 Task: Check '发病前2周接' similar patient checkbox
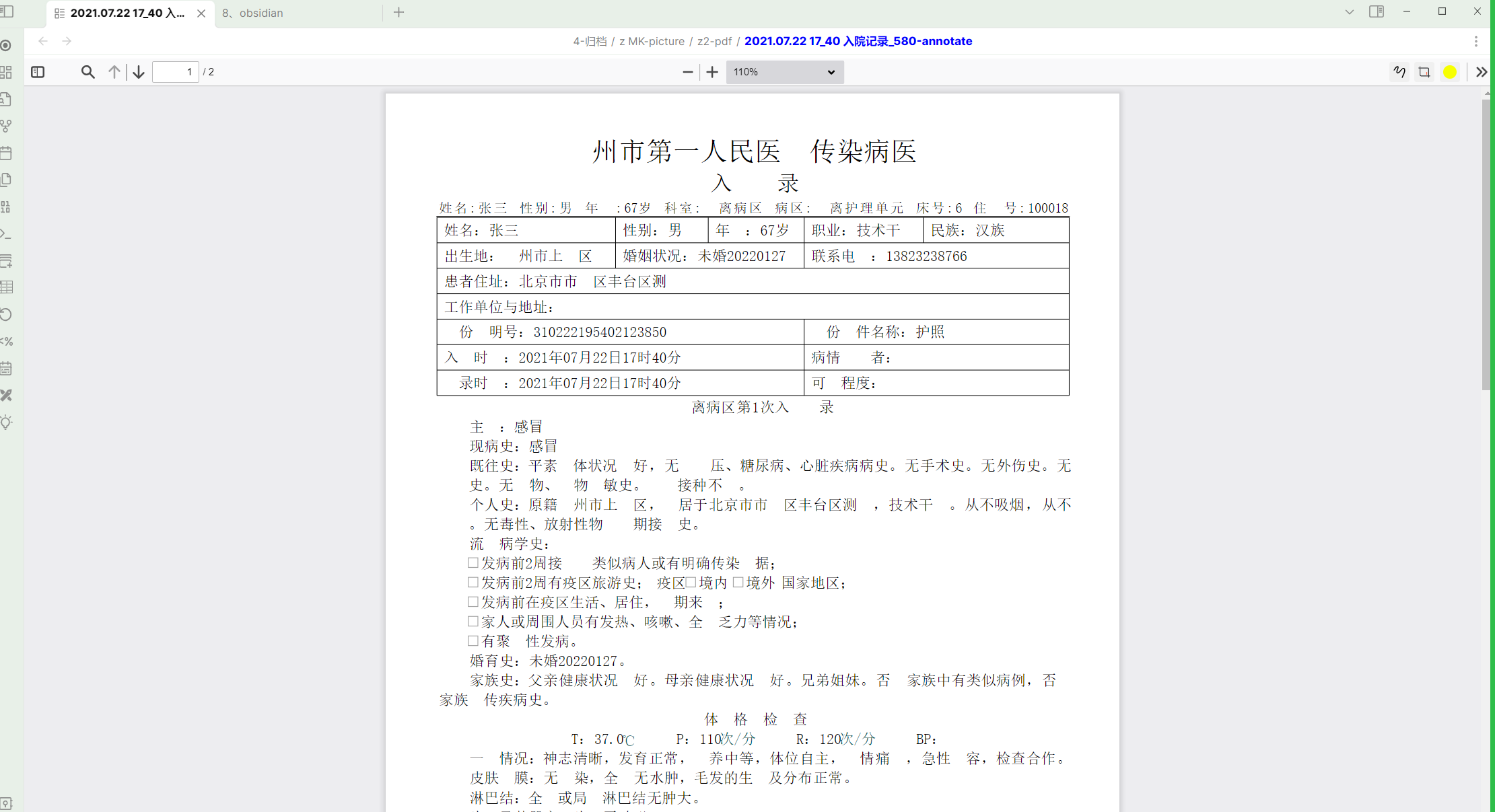[473, 562]
